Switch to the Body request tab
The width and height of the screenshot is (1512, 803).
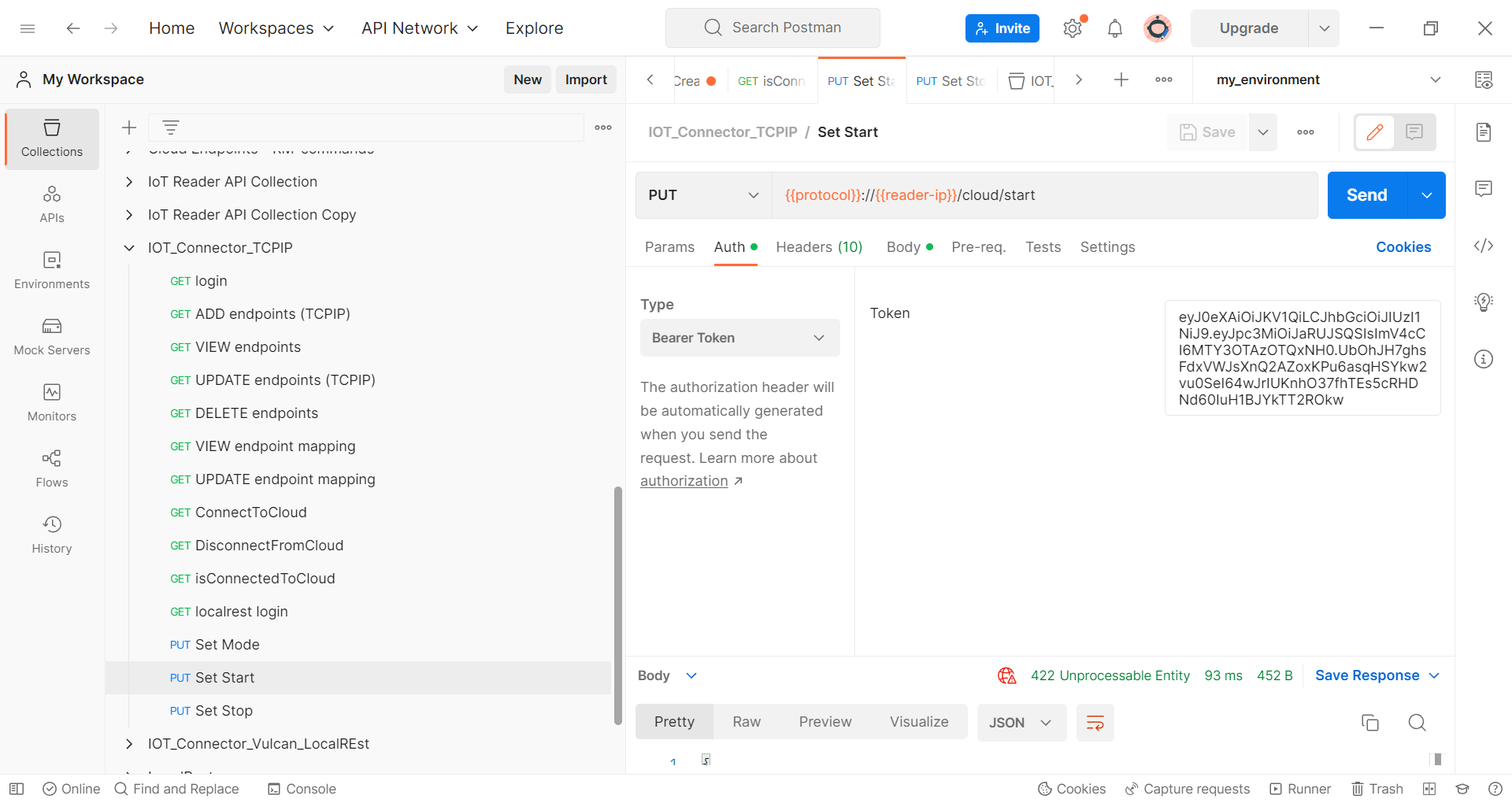pos(910,247)
